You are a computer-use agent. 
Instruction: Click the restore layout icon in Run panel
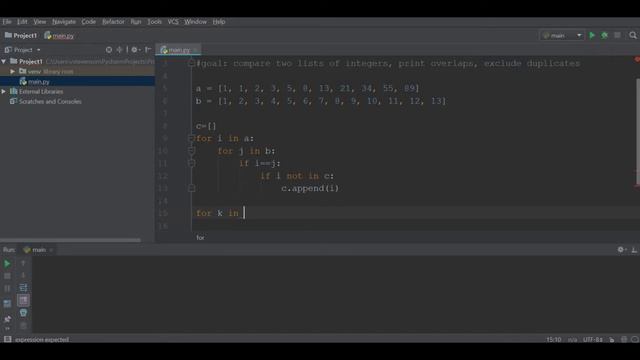pyautogui.click(x=7, y=303)
